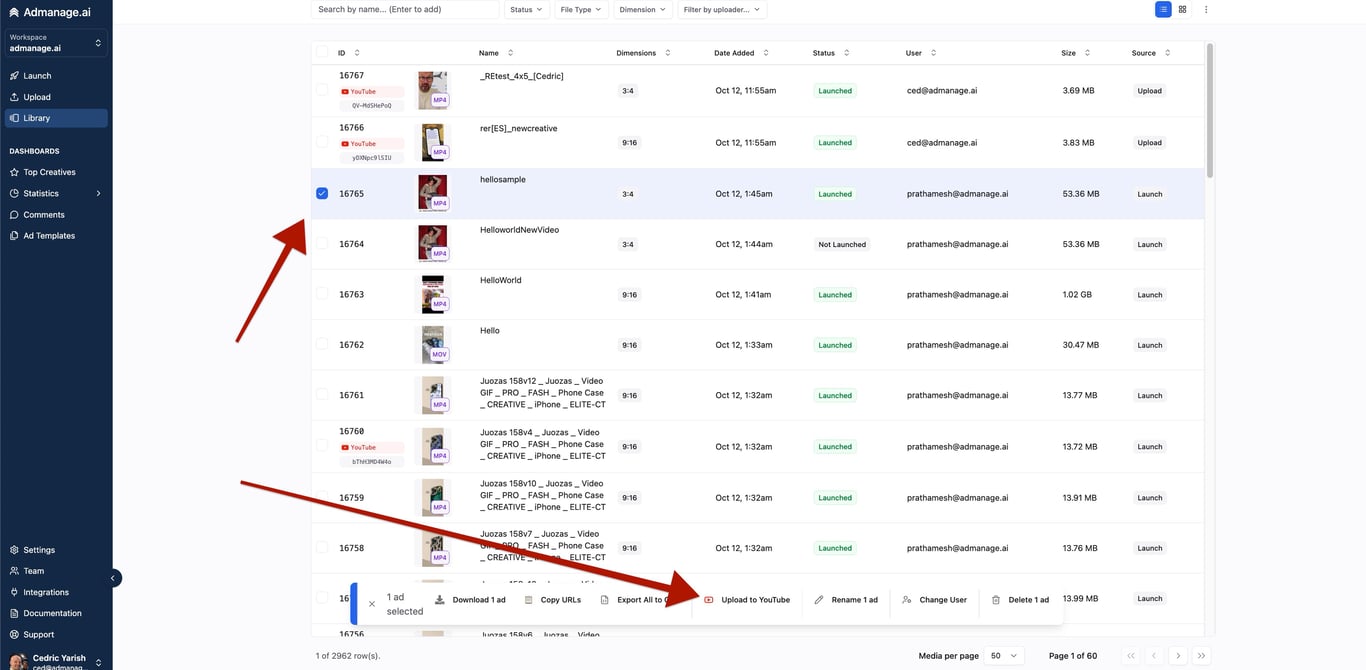This screenshot has height=670, width=1366.
Task: Open the Dimension filter dropdown
Action: 641,9
